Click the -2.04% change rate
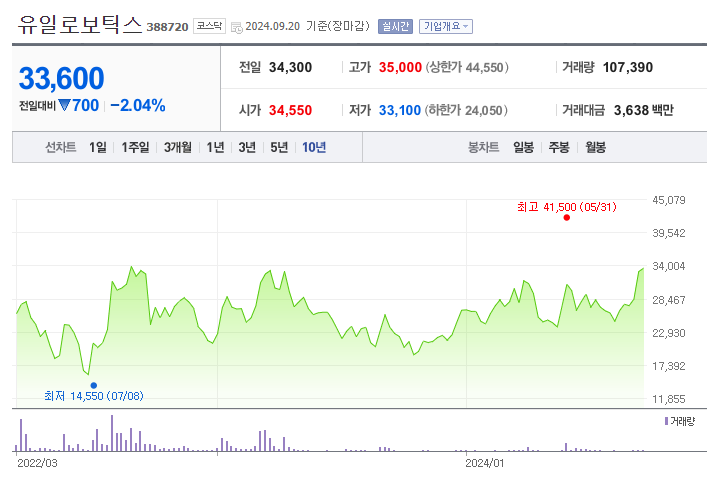This screenshot has height=478, width=707. [x=138, y=106]
